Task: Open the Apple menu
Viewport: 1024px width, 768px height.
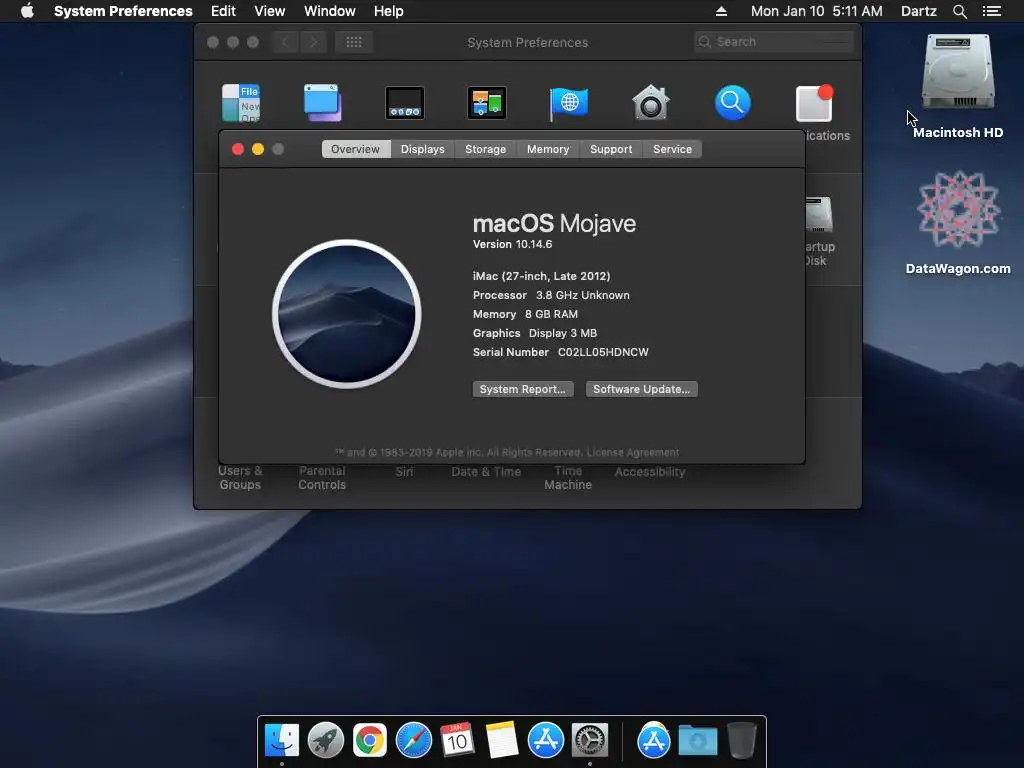Action: coord(27,11)
